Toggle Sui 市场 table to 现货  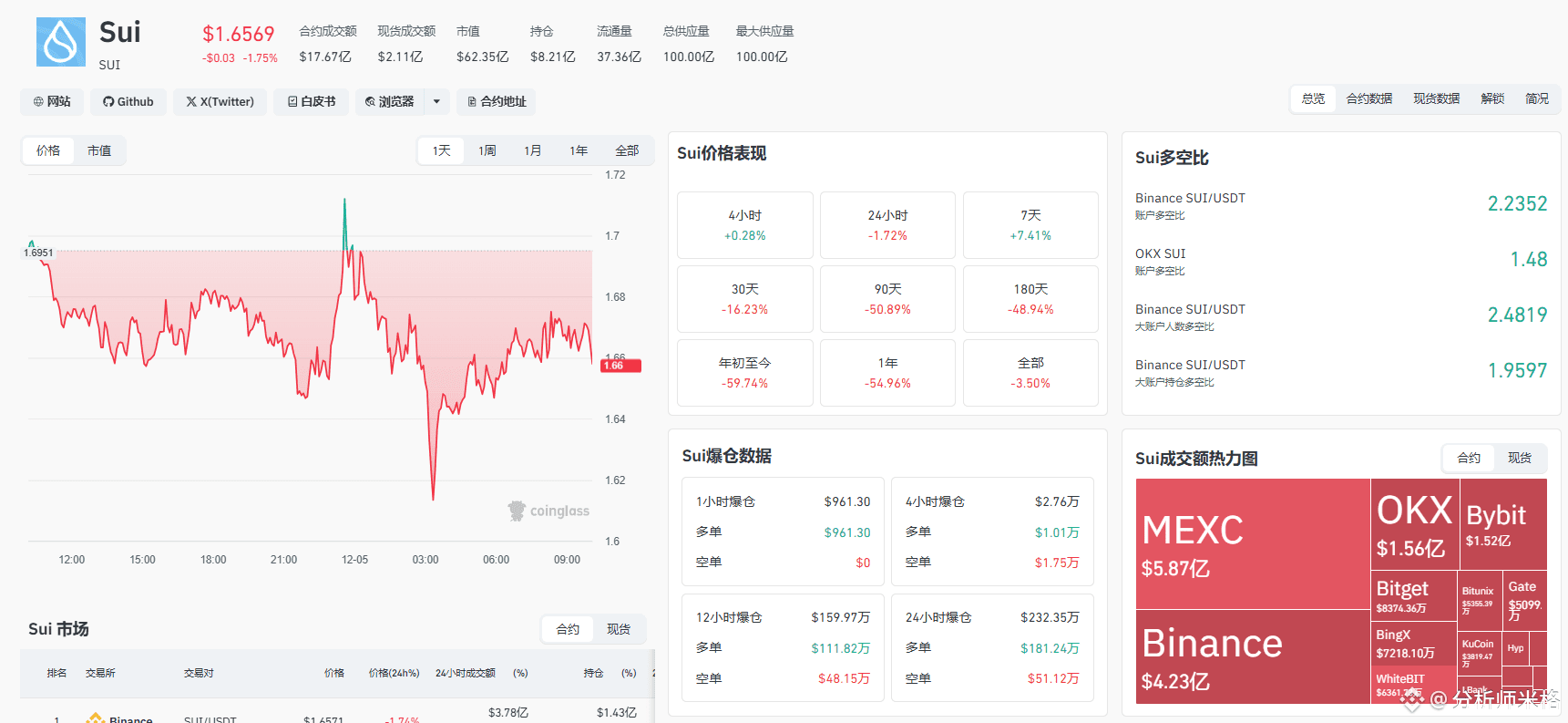pos(619,629)
